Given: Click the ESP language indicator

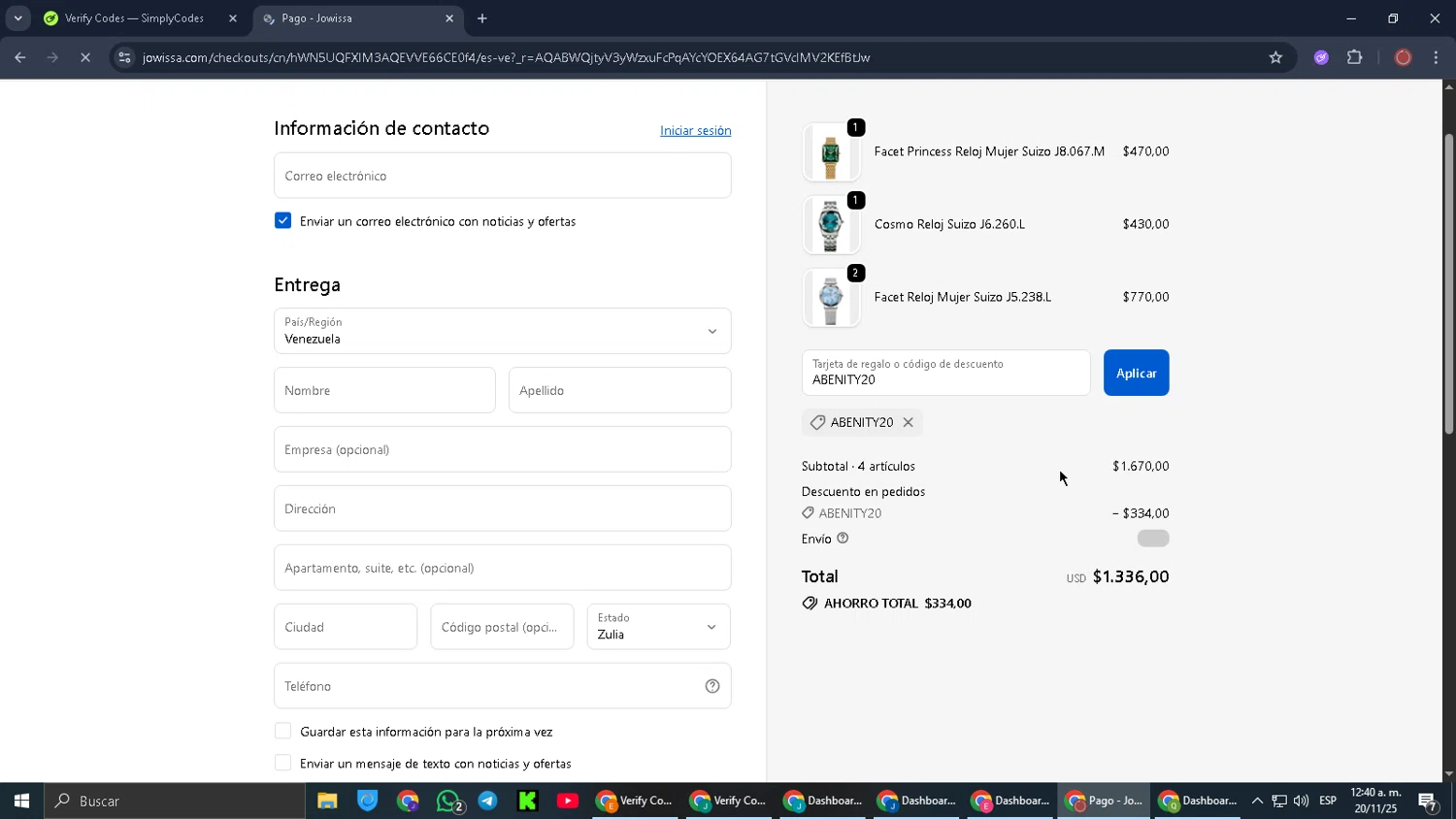Looking at the screenshot, I should click(1328, 801).
